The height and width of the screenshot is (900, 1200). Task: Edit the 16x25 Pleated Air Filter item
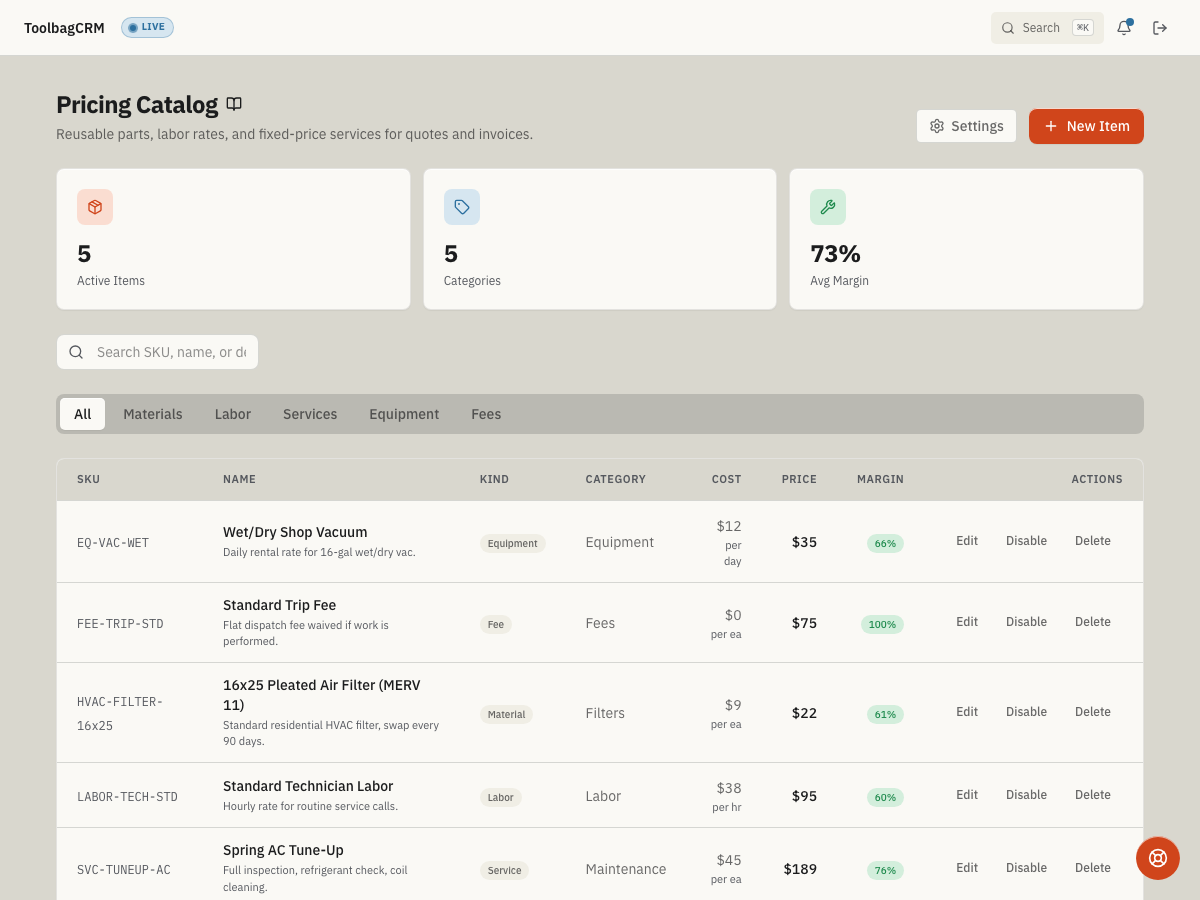(967, 712)
